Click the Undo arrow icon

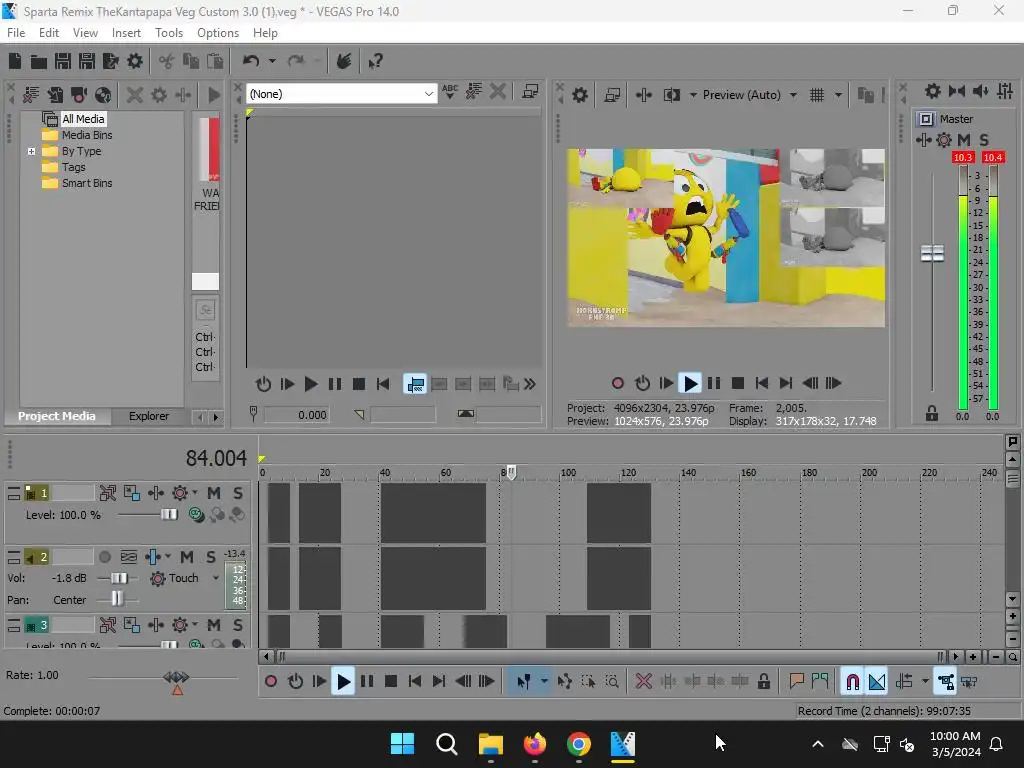251,61
